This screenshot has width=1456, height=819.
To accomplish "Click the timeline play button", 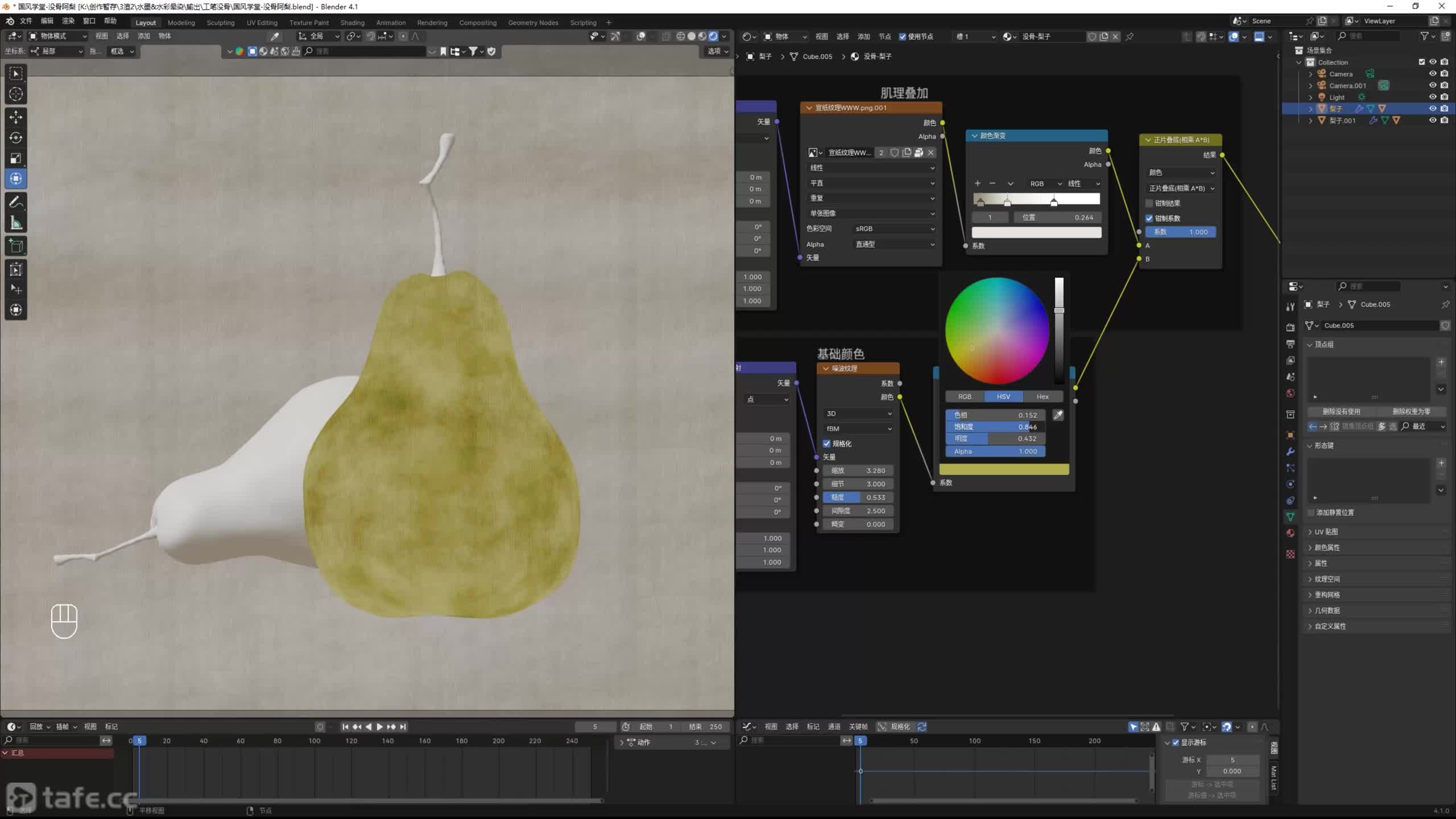I will tap(380, 727).
